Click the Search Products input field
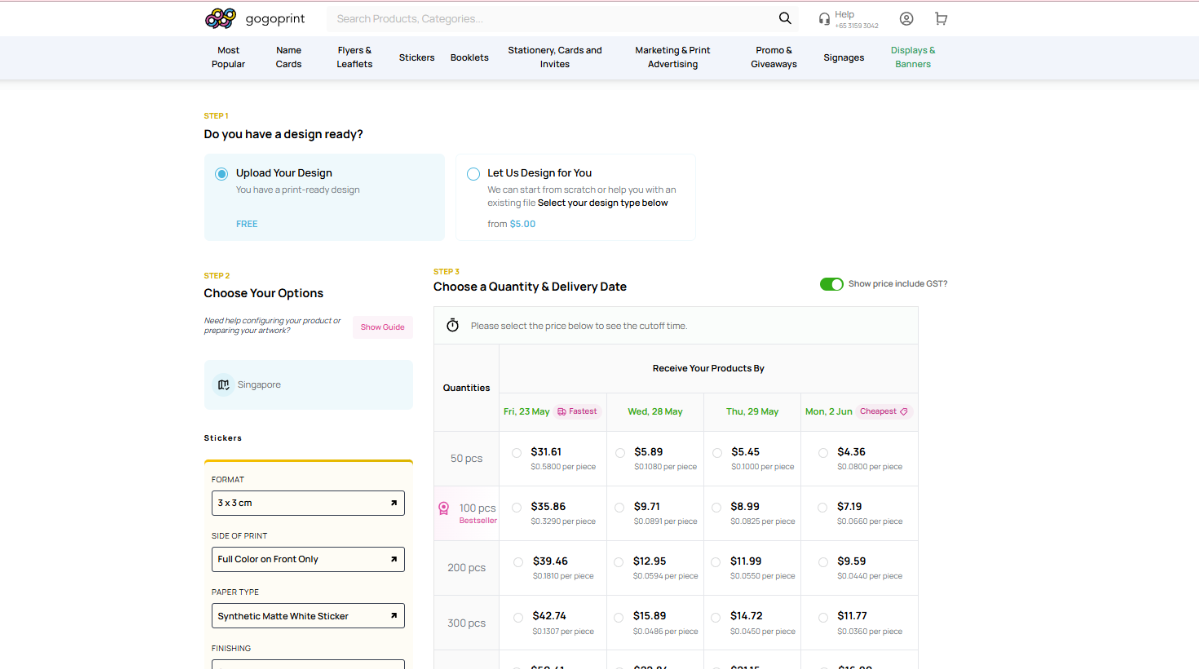Image resolution: width=1199 pixels, height=669 pixels. click(x=551, y=19)
